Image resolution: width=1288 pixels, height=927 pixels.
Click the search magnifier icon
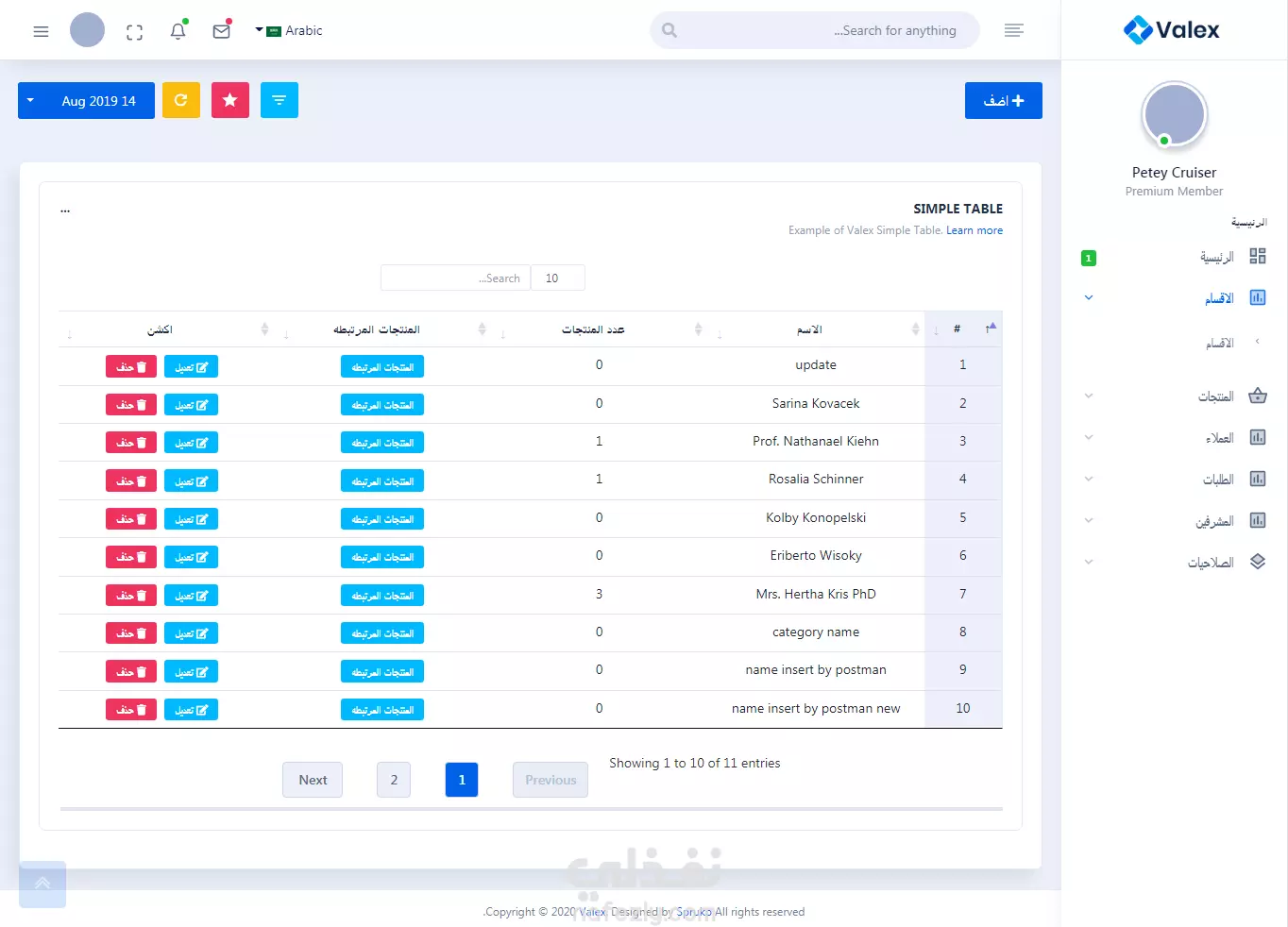(x=669, y=30)
